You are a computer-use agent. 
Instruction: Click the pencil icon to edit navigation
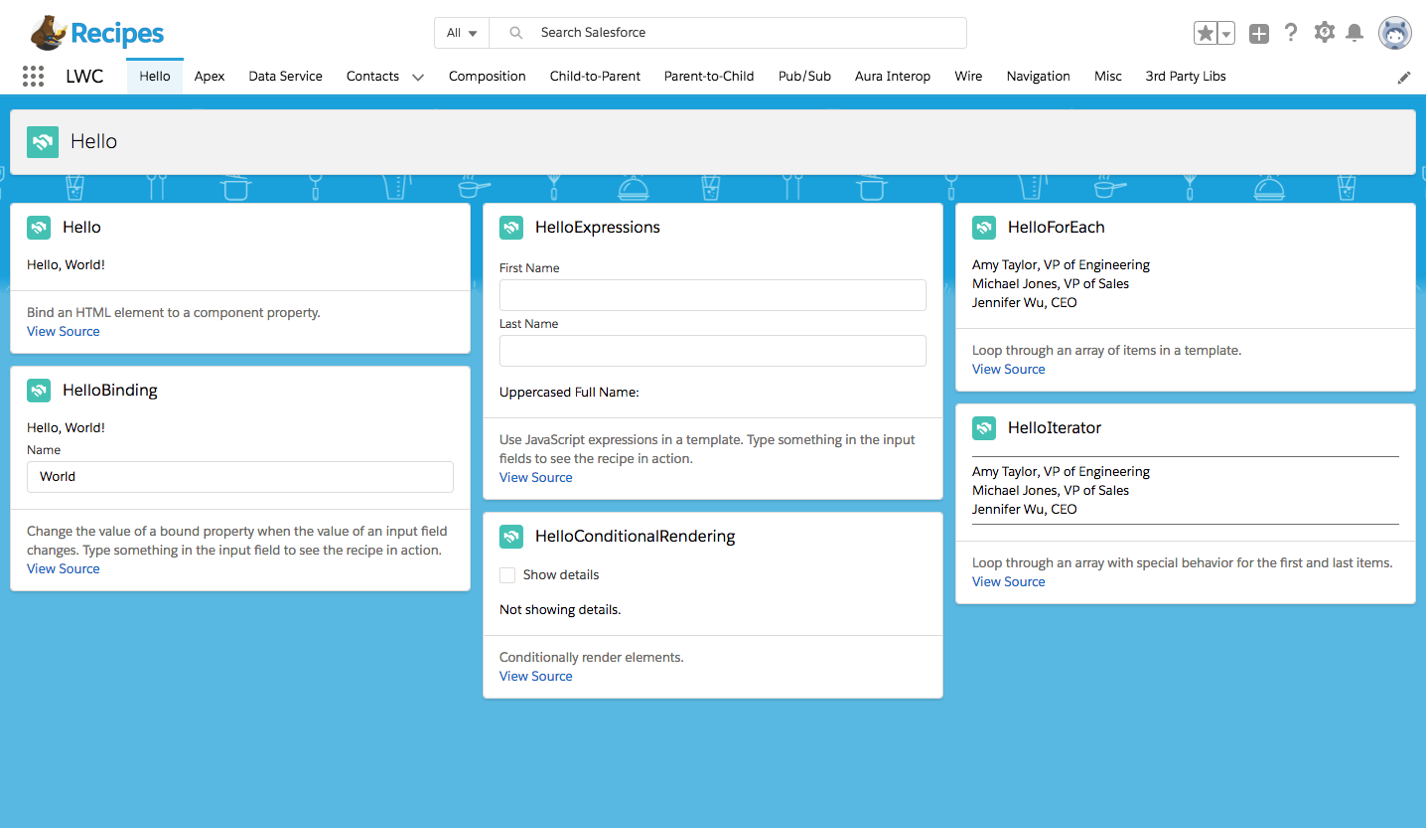point(1404,77)
